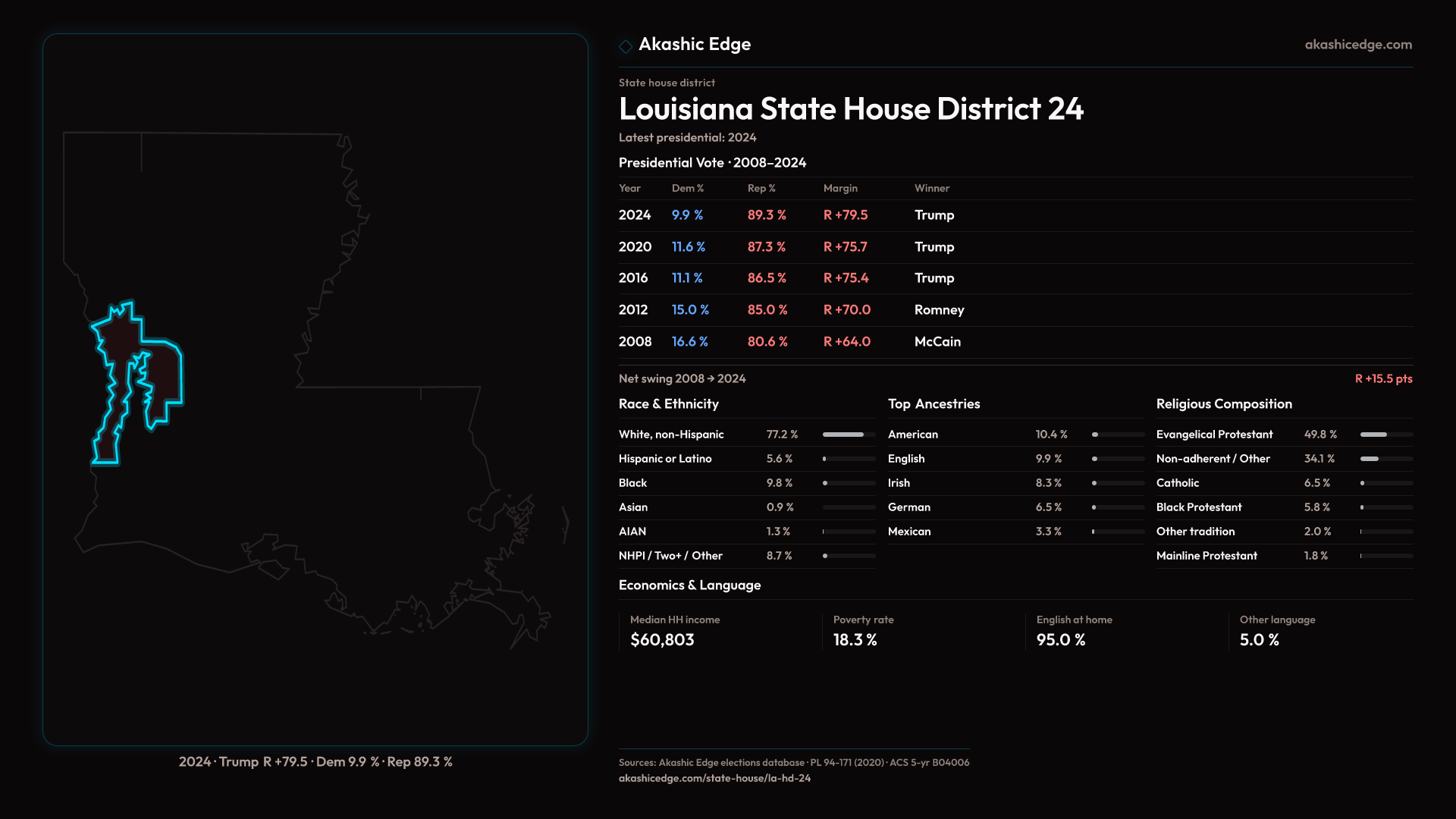Open the akashicedge.com/state-house/la-hd-24 URL
This screenshot has height=819, width=1456.
pyautogui.click(x=714, y=778)
